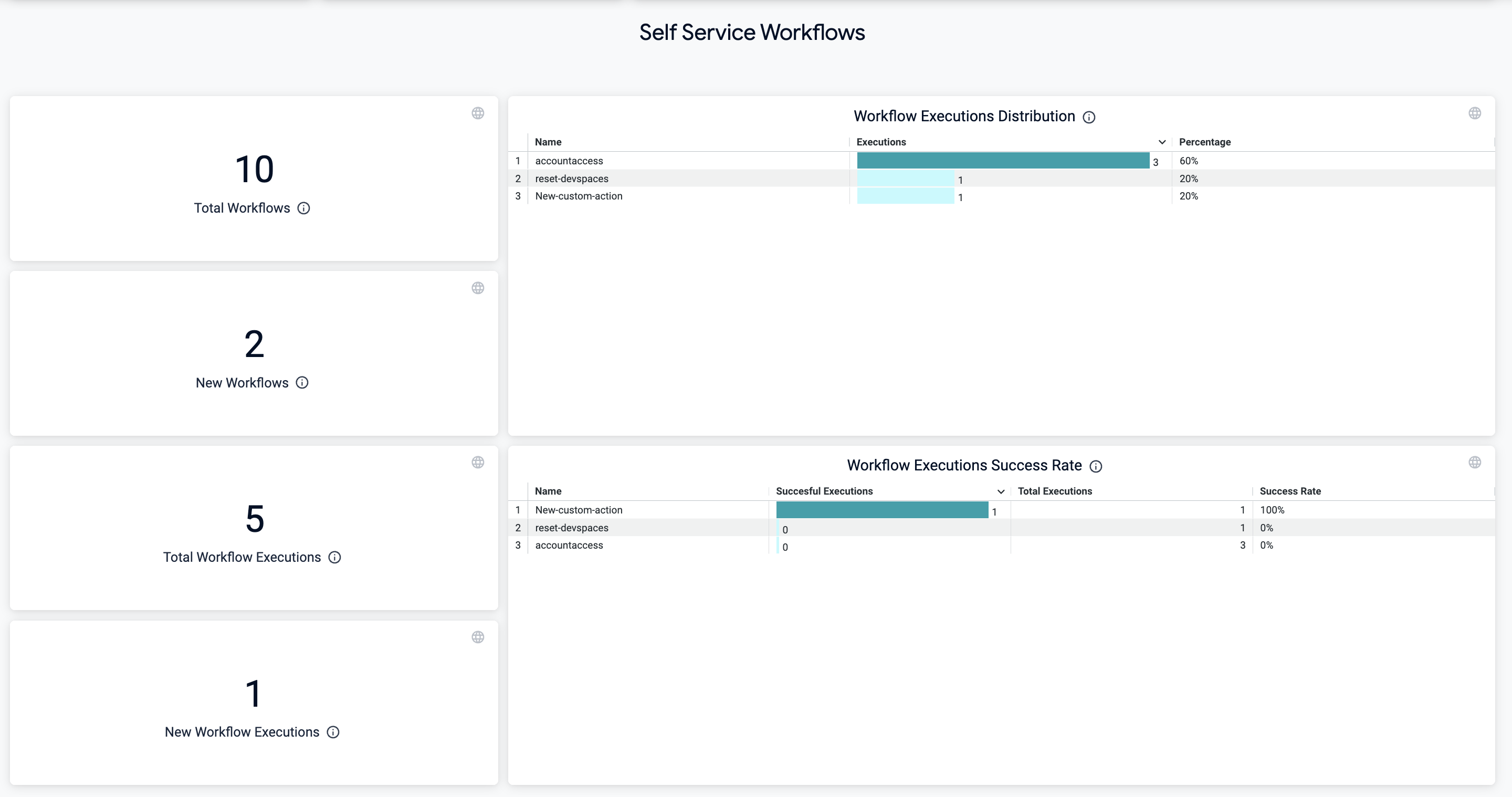This screenshot has height=797, width=1512.
Task: Click info icon beside New Workflow Executions
Action: tap(333, 732)
